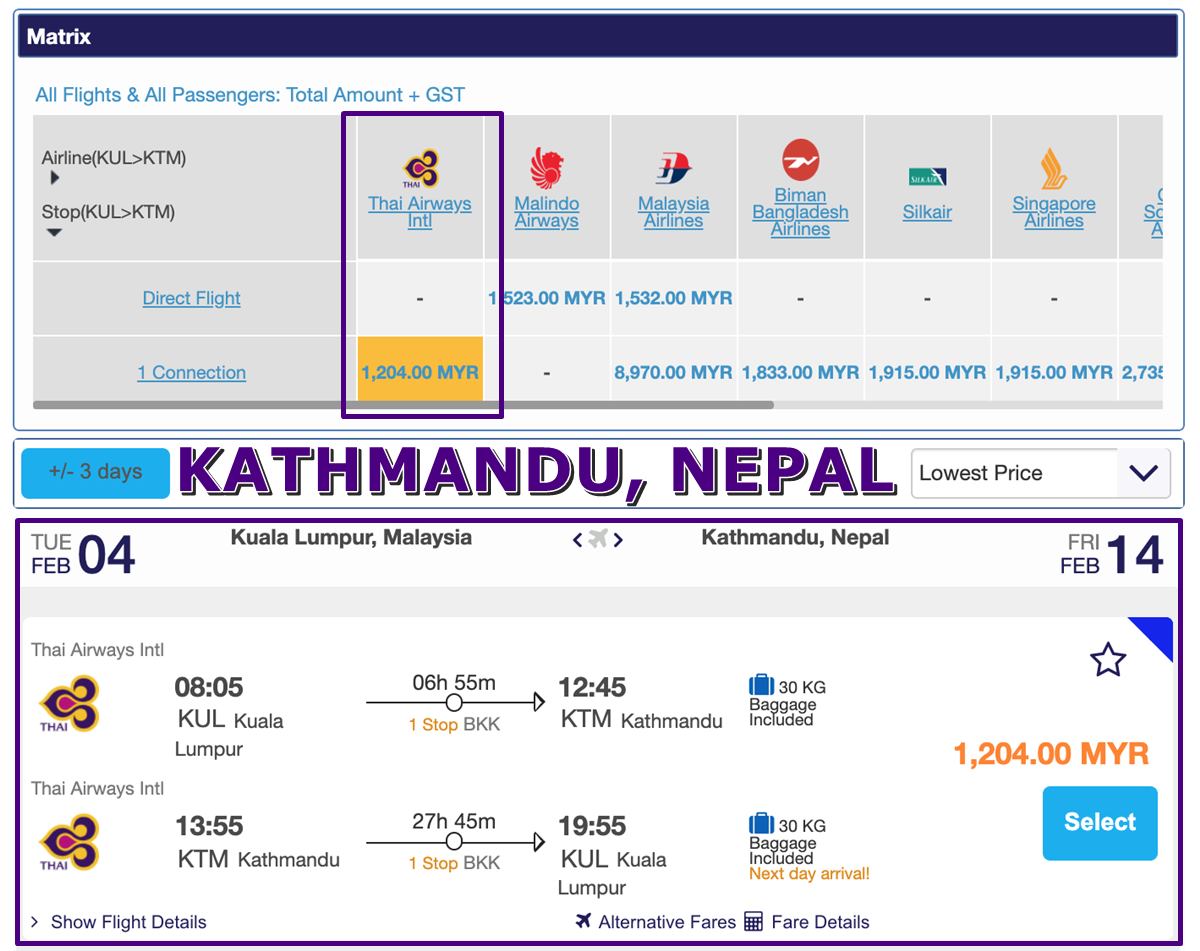
Task: Filter by Direct Flight row link
Action: point(191,298)
